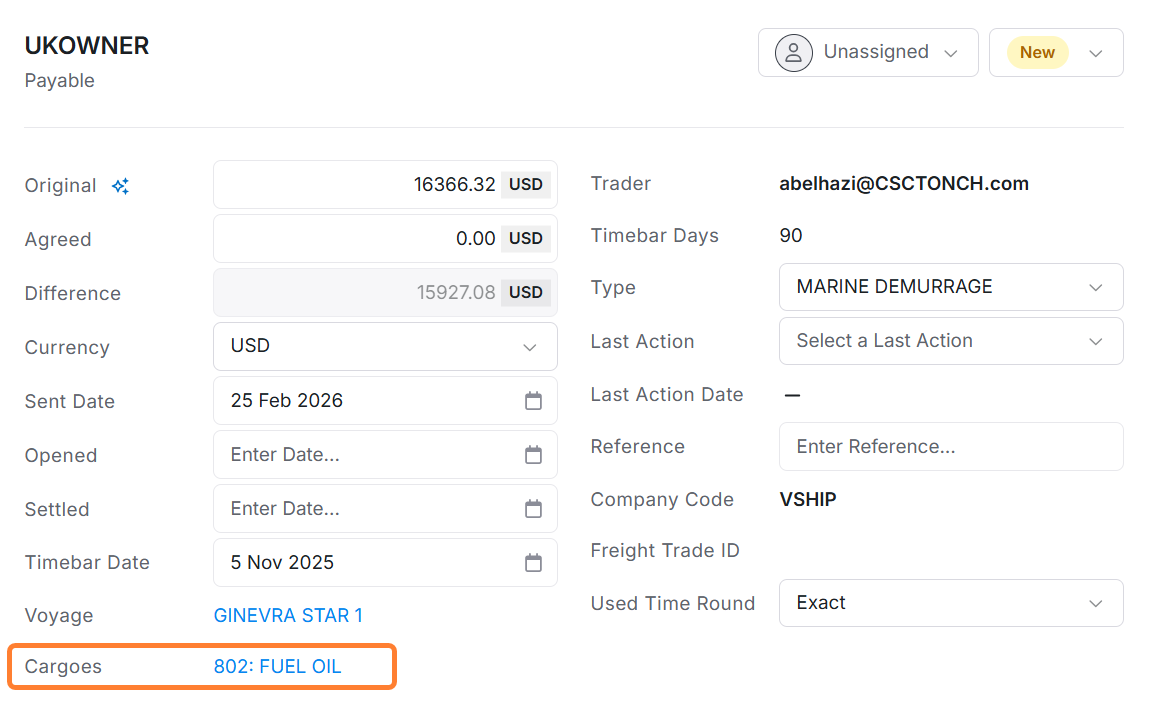Click the AI sparkle icon beside Original
The width and height of the screenshot is (1150, 702).
120,185
